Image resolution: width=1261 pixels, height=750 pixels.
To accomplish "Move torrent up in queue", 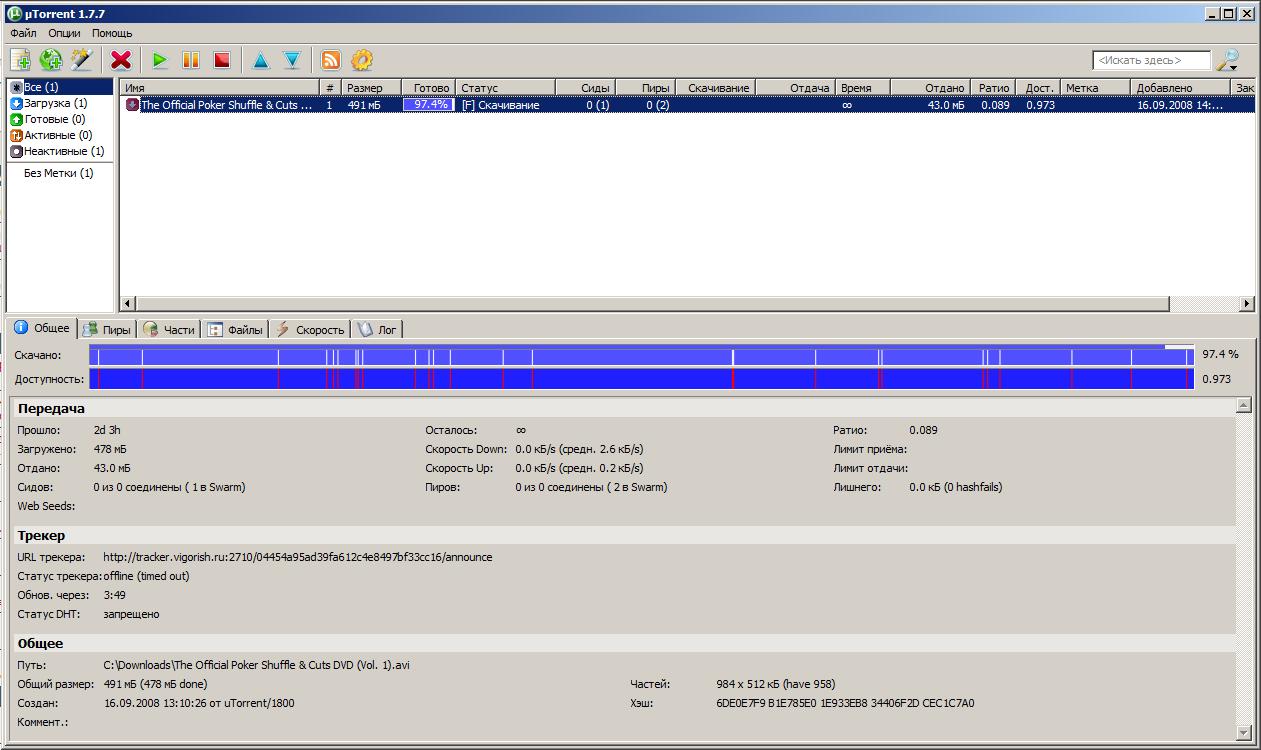I will [261, 60].
